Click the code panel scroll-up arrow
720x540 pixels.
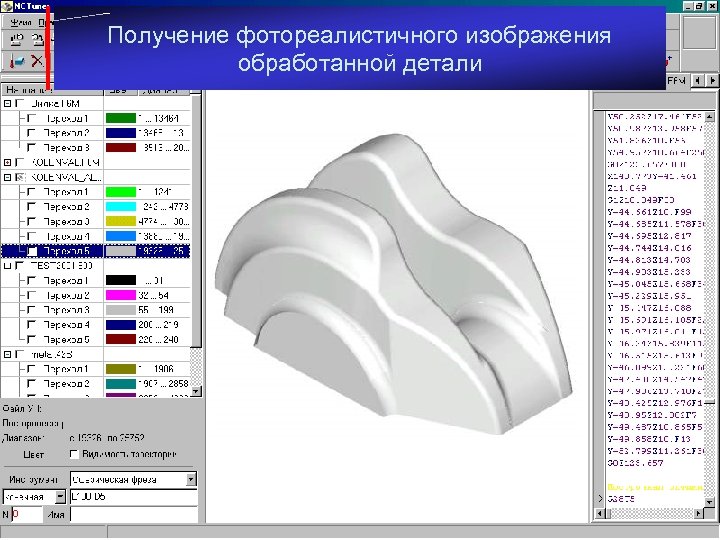click(709, 117)
